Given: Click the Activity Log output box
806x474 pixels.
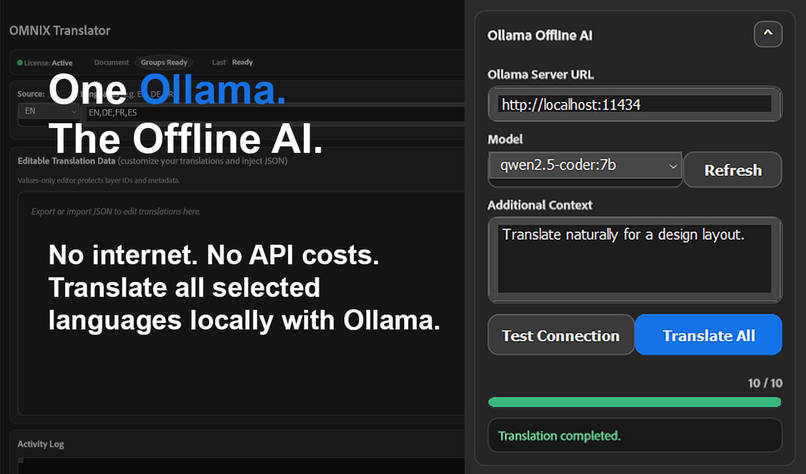Looking at the screenshot, I should pos(242,465).
